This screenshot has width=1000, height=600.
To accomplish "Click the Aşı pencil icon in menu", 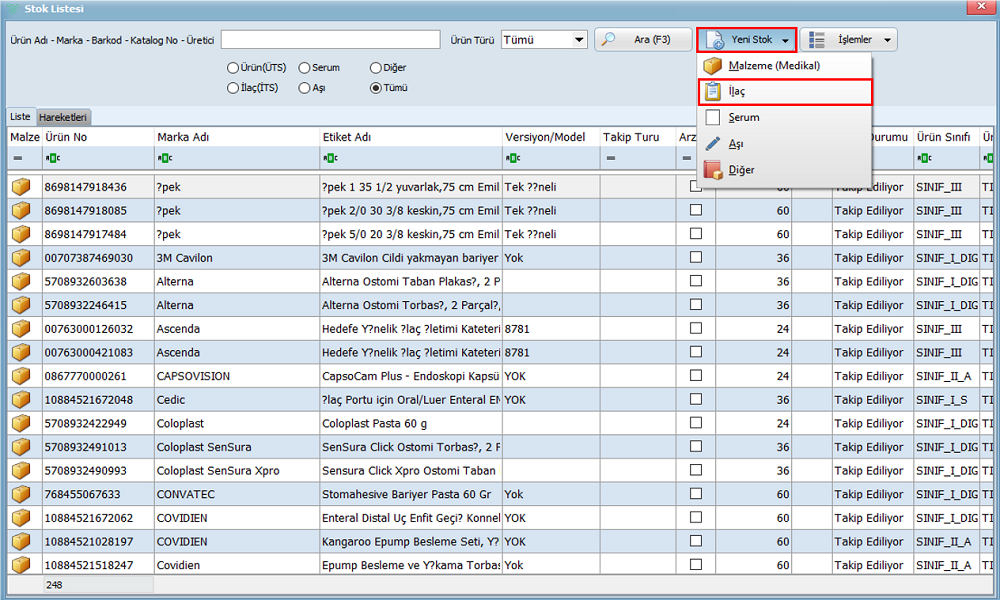I will [713, 144].
